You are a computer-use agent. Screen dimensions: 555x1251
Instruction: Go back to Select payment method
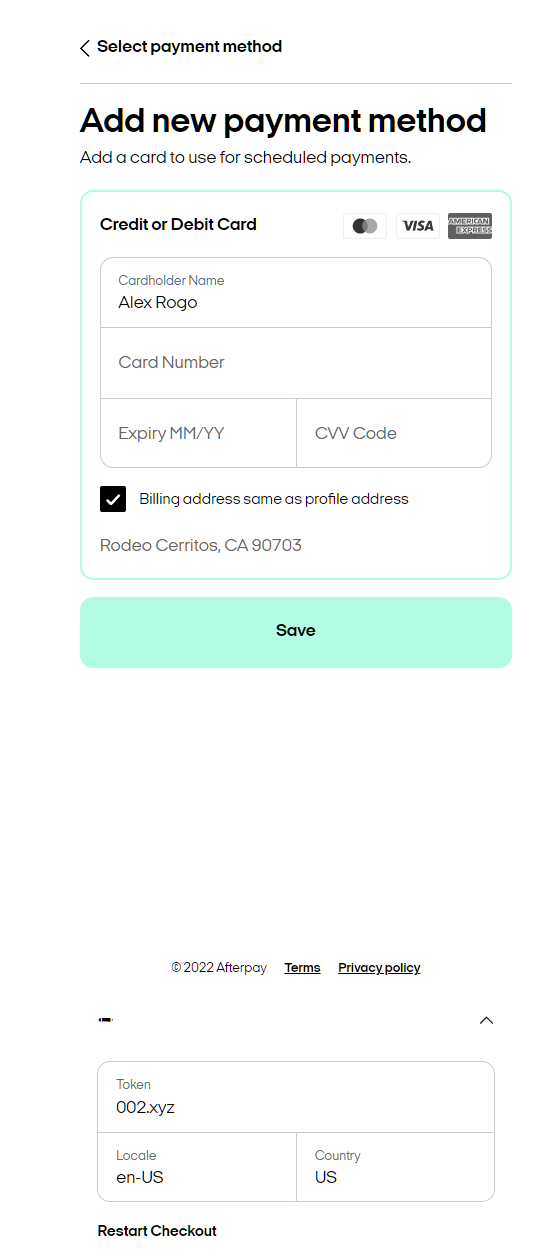click(x=189, y=47)
